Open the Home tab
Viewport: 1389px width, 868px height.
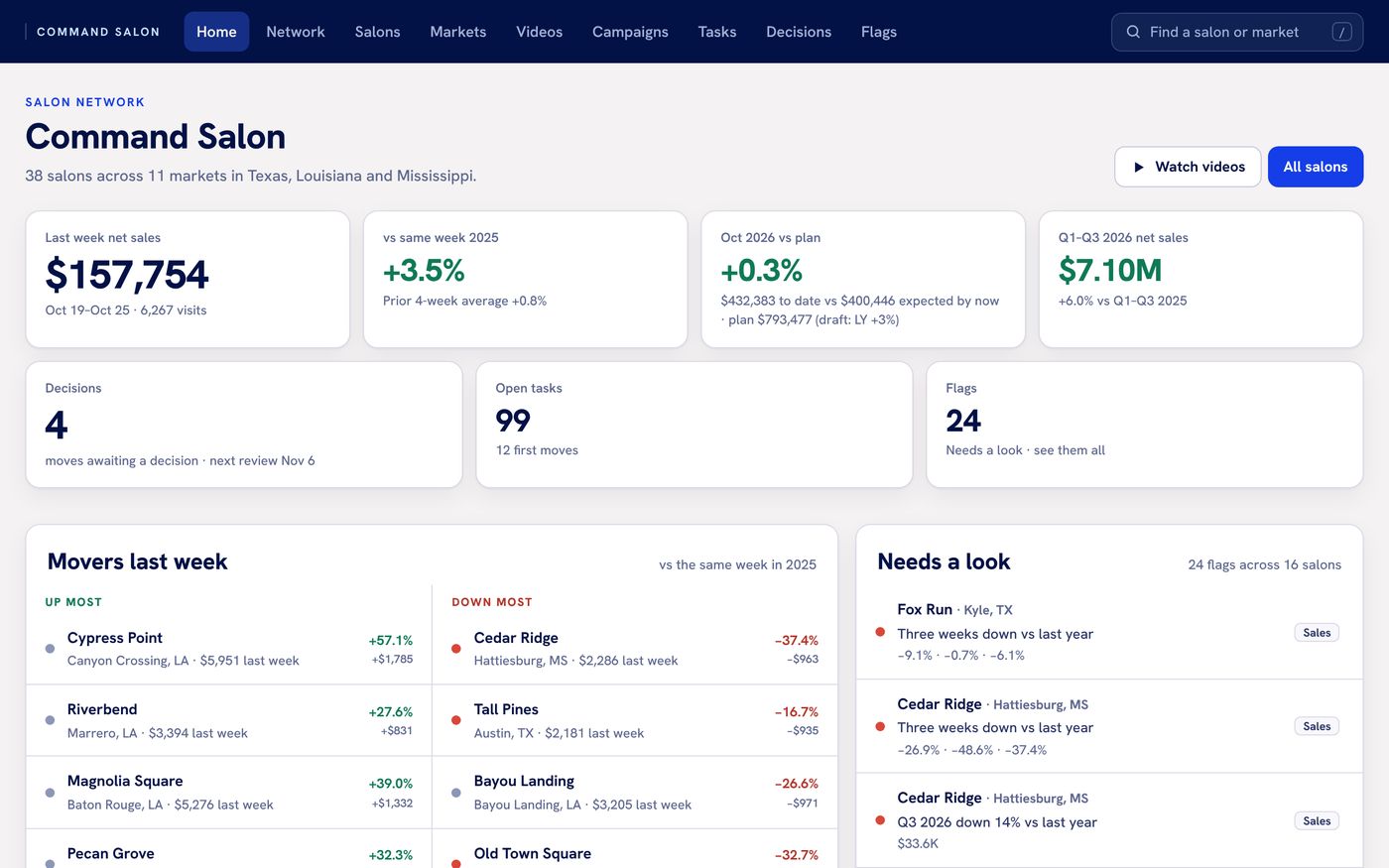216,32
